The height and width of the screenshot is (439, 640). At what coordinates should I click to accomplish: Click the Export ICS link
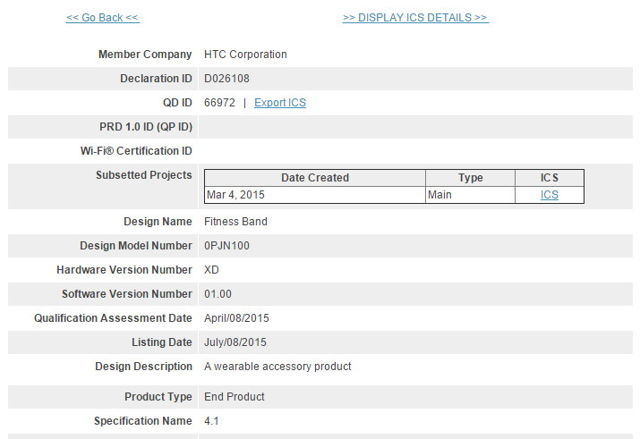(x=280, y=103)
